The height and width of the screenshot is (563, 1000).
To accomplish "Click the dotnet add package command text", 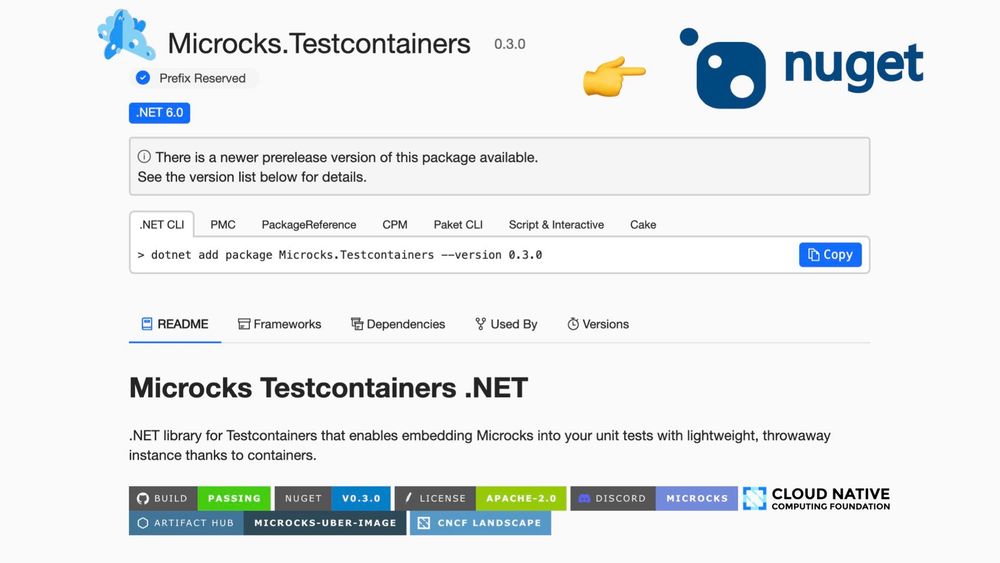I will (340, 254).
